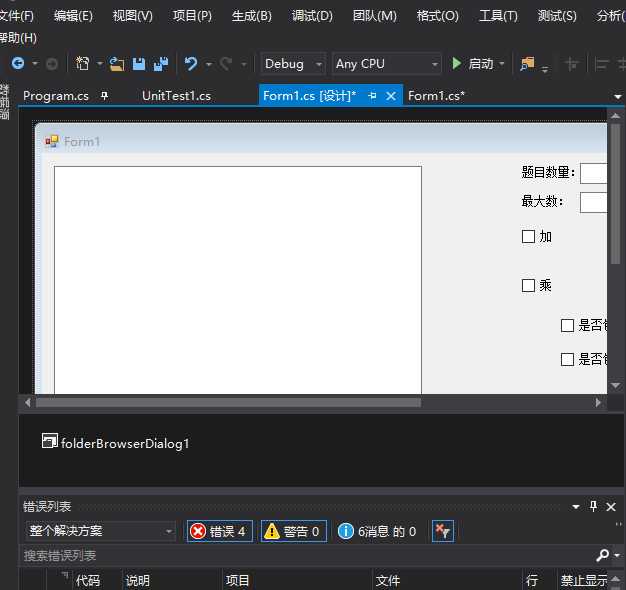Click the 搜索错误列表 search field
The height and width of the screenshot is (590, 626).
(307, 555)
